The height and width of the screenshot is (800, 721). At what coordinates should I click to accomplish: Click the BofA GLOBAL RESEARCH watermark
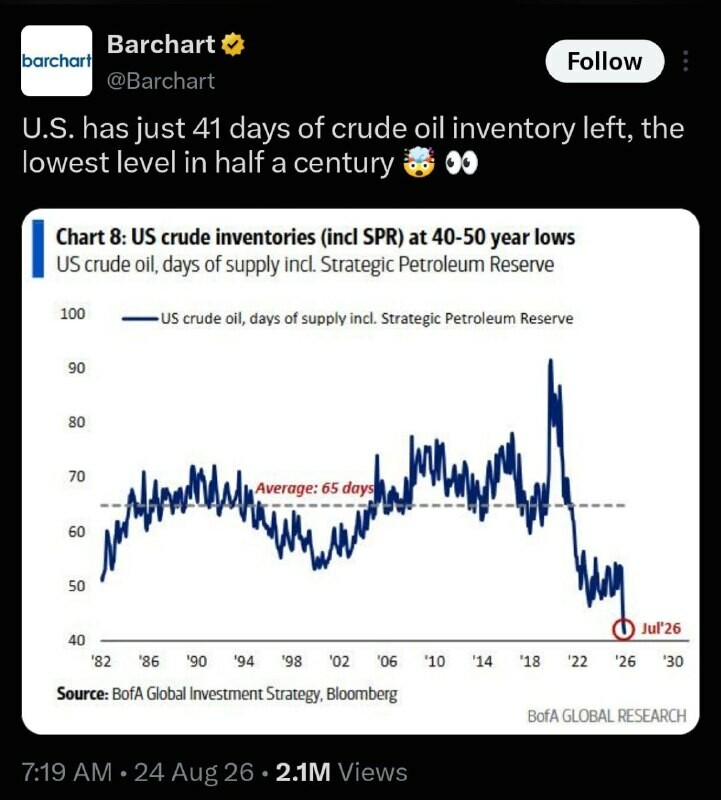[x=607, y=716]
